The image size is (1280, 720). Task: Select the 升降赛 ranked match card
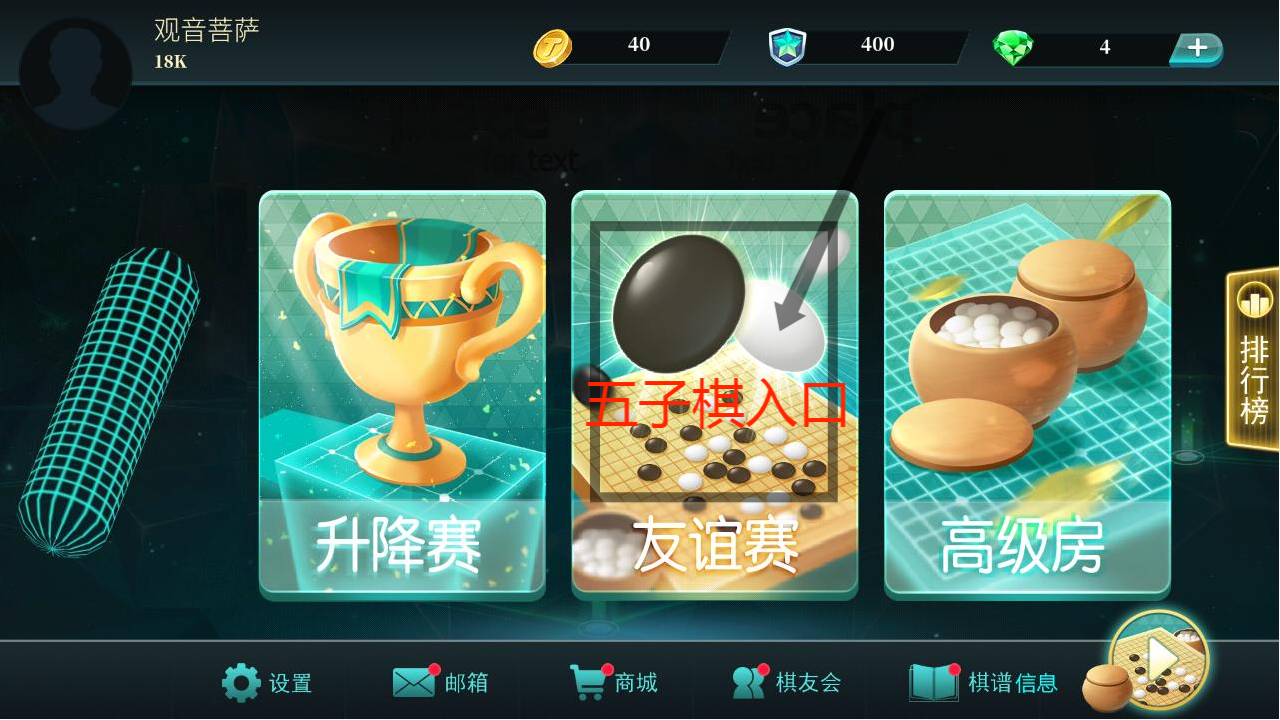(x=402, y=392)
